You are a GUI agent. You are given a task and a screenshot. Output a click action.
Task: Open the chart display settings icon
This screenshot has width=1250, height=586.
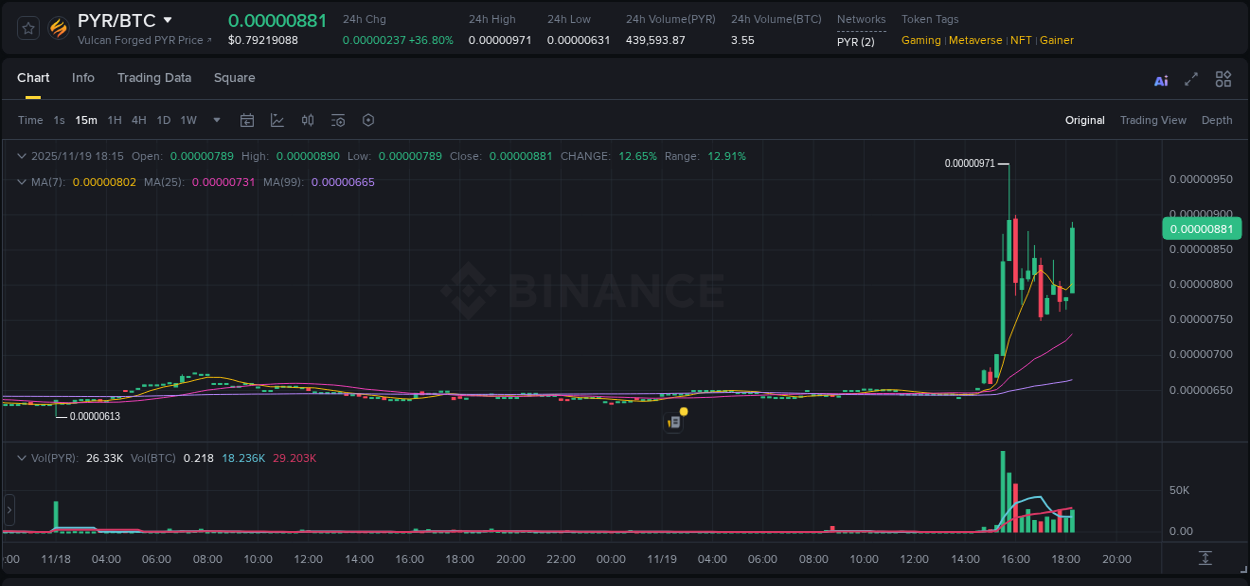[x=338, y=120]
